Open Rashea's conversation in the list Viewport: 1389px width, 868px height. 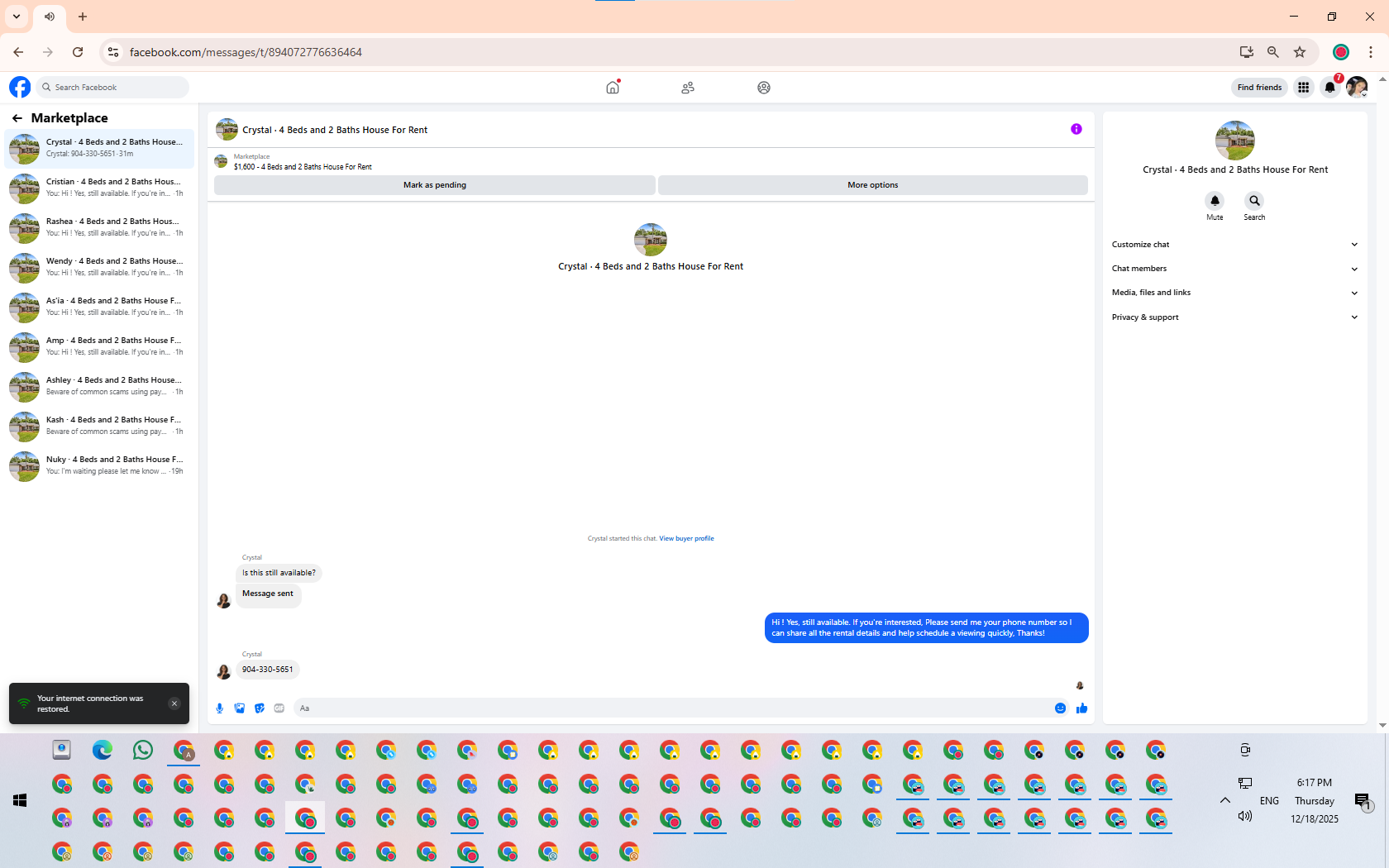(99, 228)
